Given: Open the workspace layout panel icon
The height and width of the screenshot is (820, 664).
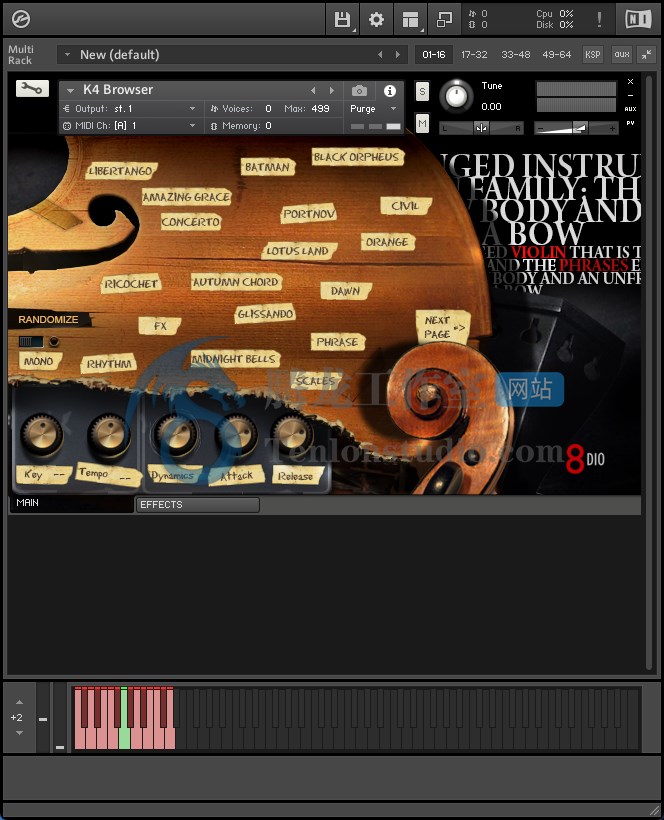Looking at the screenshot, I should tap(410, 19).
